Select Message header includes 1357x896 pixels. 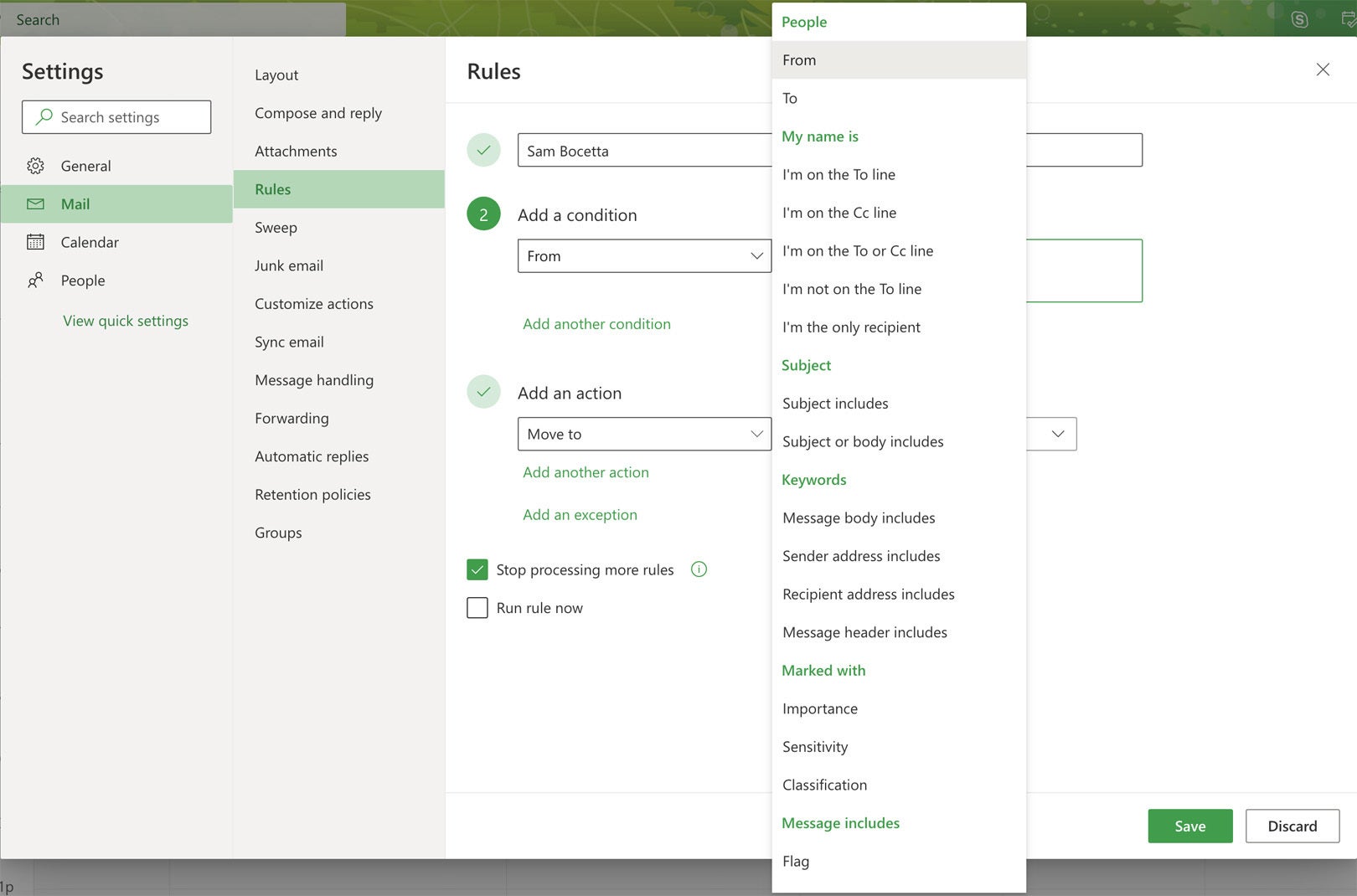[x=899, y=632]
